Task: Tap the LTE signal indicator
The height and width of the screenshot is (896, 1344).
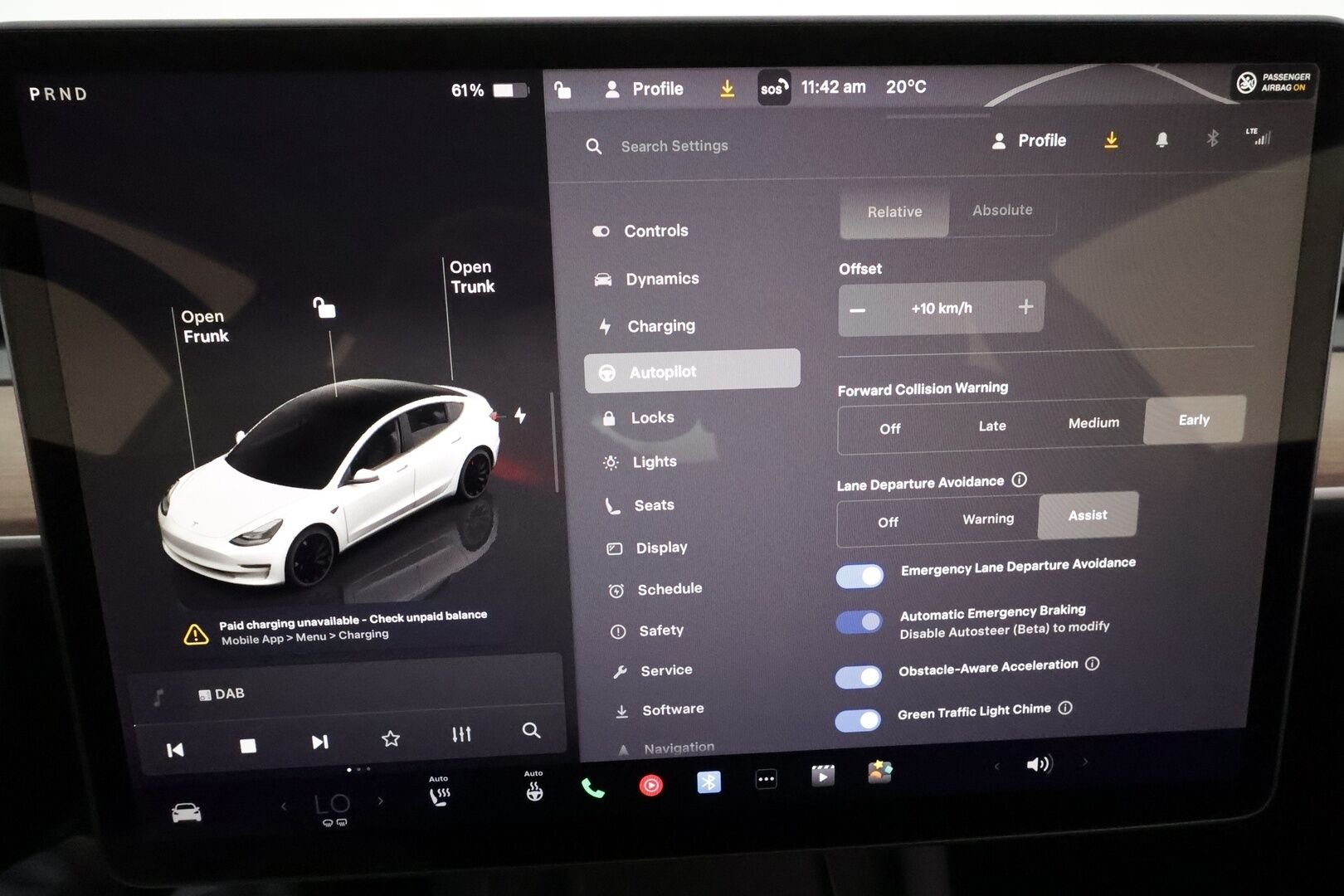Action: point(1259,136)
